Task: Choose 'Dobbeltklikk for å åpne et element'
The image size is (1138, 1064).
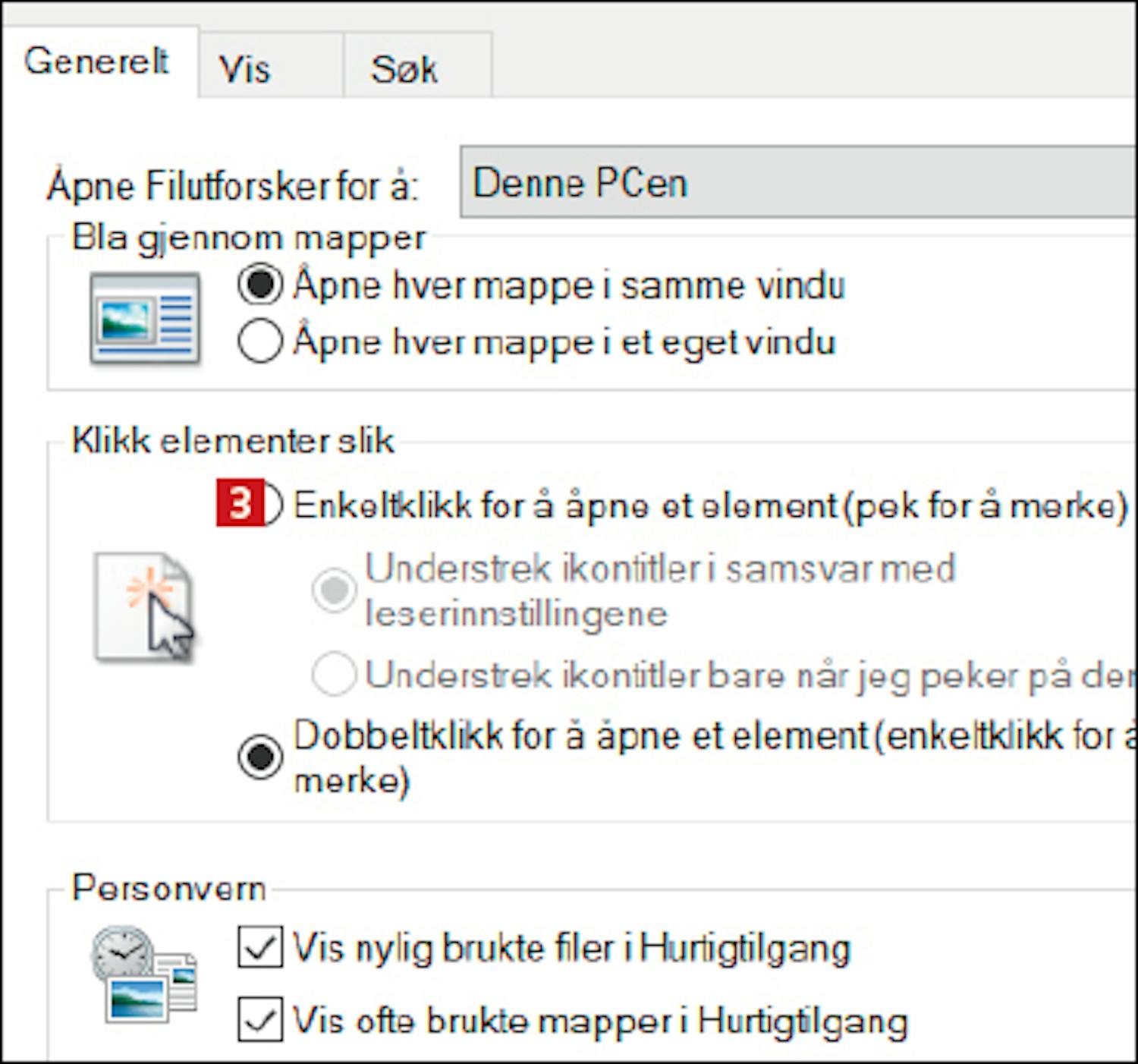Action: (x=260, y=757)
